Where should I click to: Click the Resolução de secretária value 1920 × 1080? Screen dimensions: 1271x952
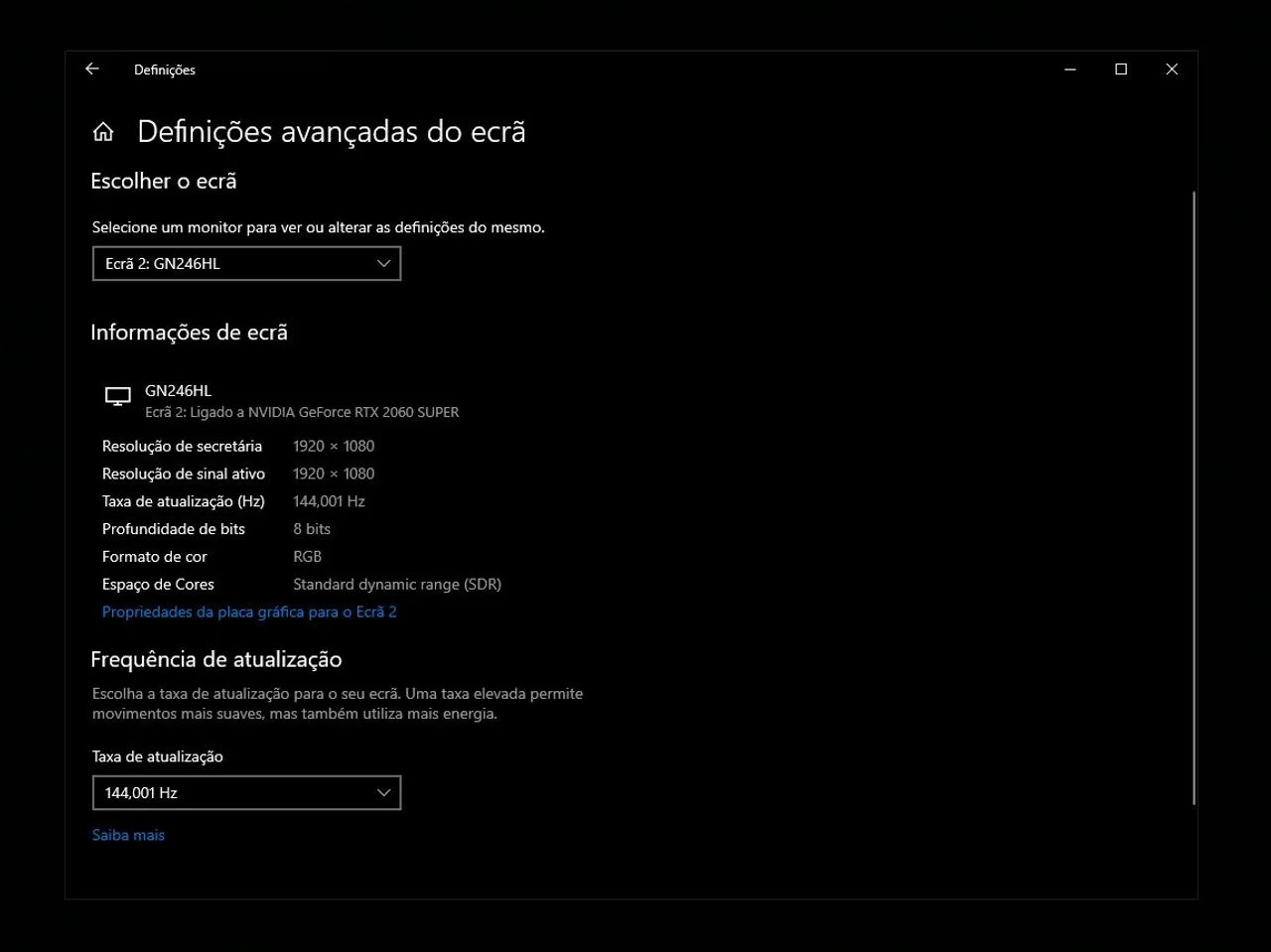click(334, 446)
